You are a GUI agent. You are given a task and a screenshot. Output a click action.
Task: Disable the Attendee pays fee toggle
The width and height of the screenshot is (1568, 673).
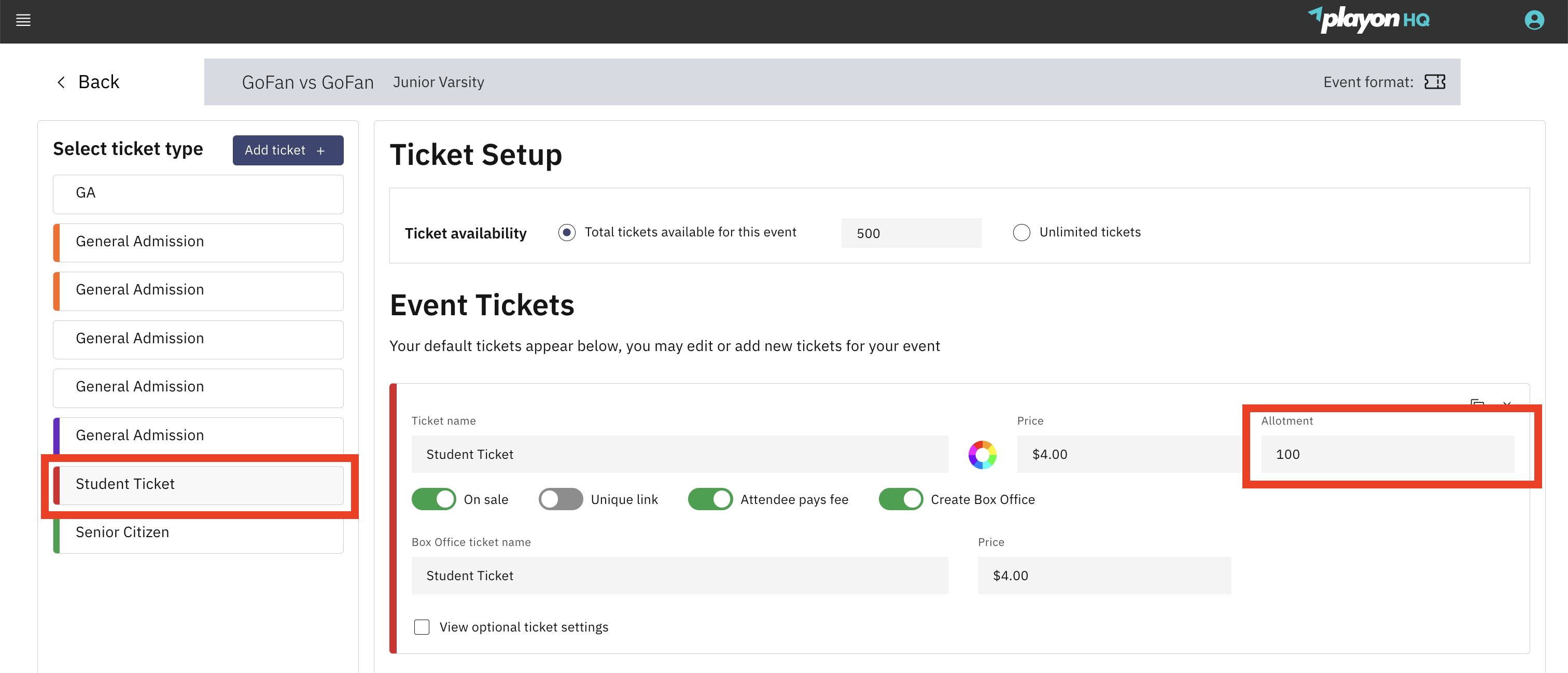point(710,499)
